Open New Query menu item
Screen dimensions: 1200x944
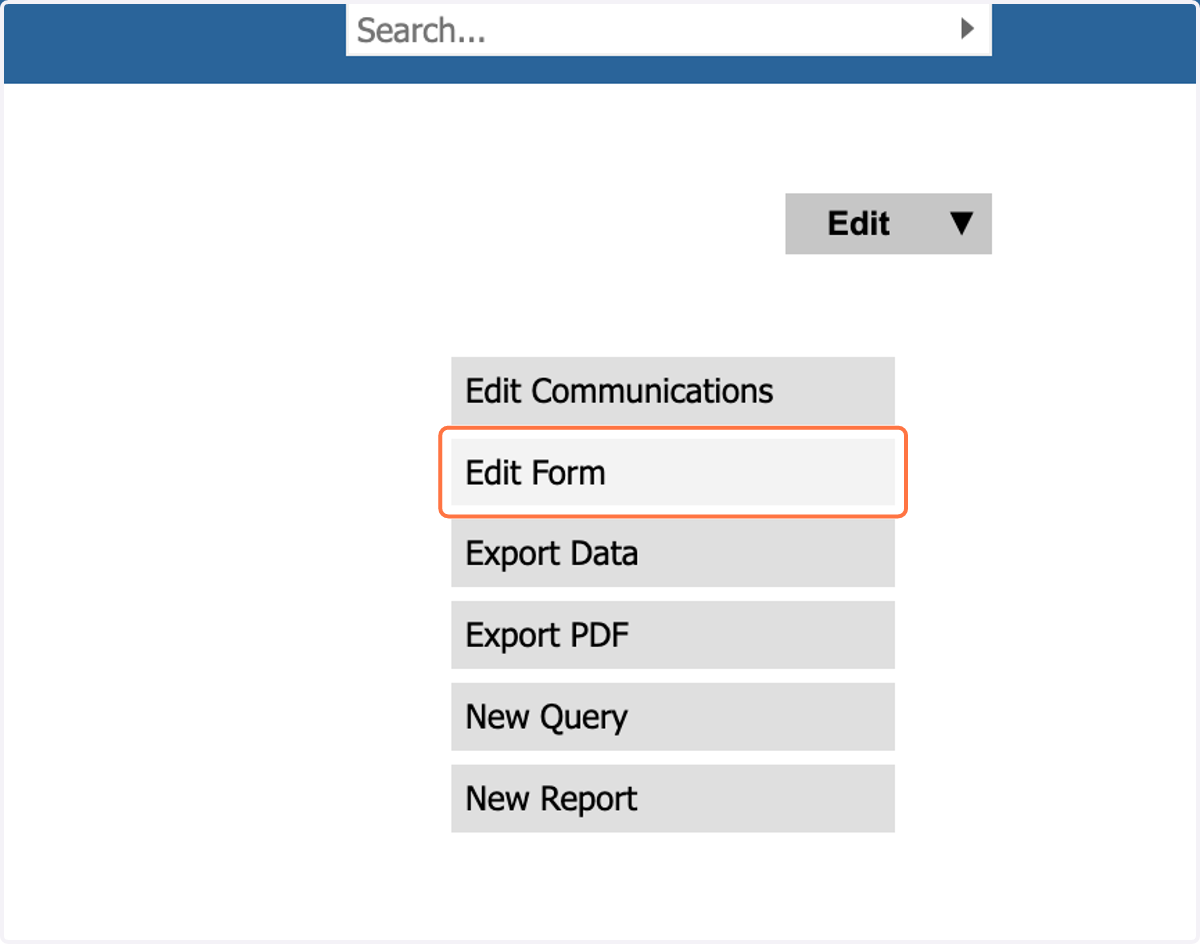click(x=673, y=717)
